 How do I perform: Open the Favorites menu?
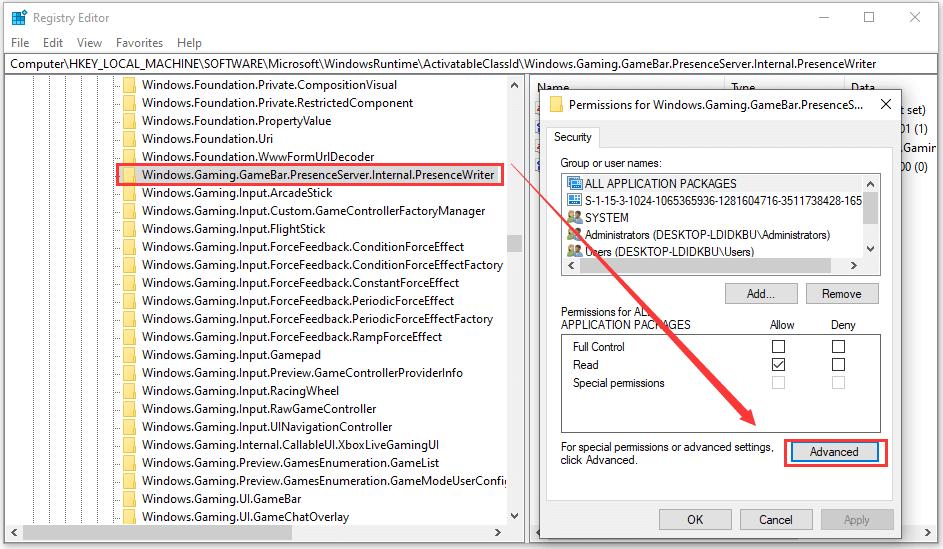pos(139,43)
